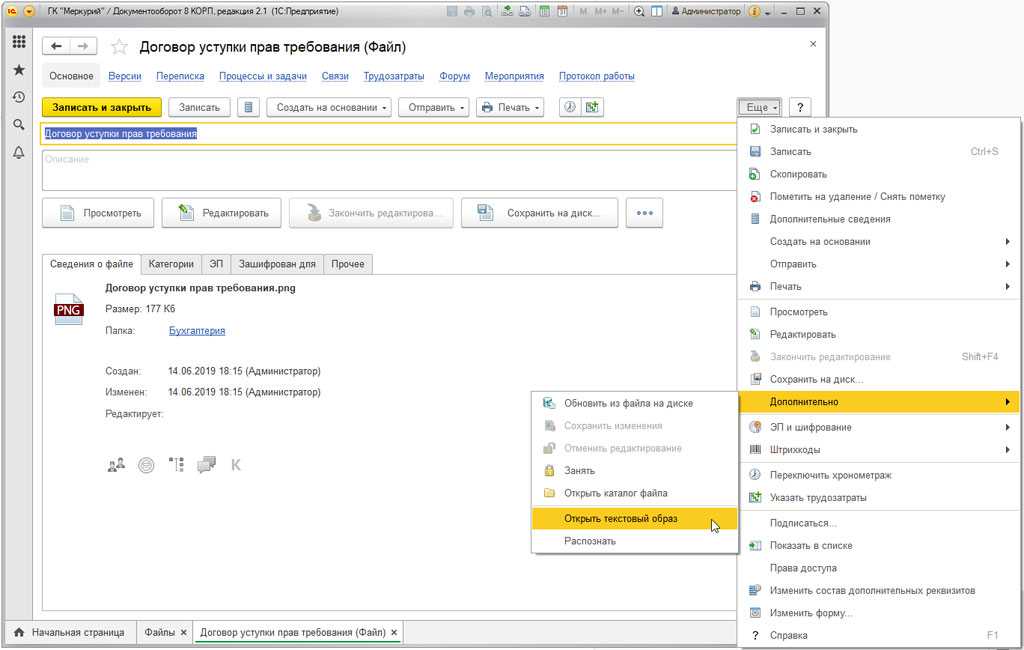Open History from the left sidebar
Screen dimensions: 1024x650
[18, 97]
